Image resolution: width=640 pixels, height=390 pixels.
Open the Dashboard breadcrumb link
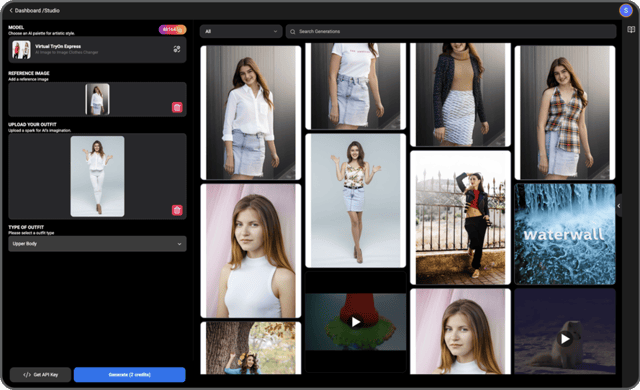(28, 11)
